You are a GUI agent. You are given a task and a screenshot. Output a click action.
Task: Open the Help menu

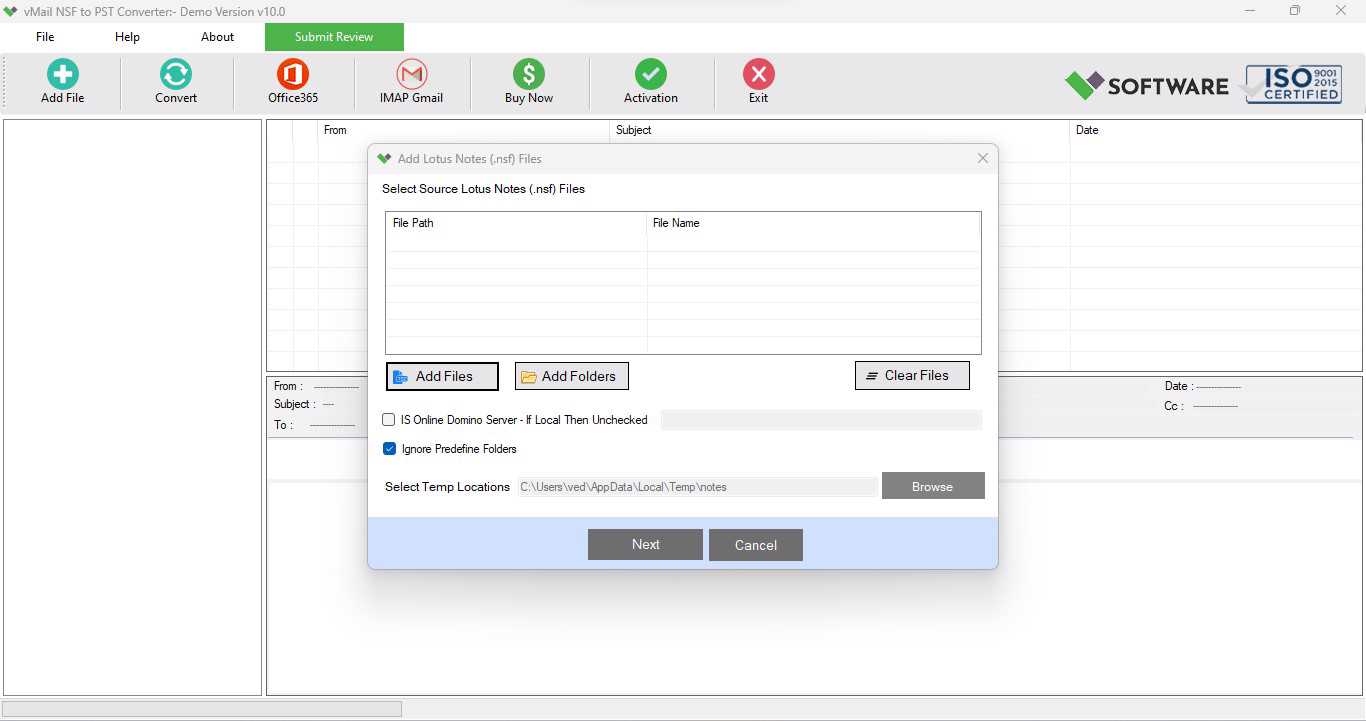point(127,37)
